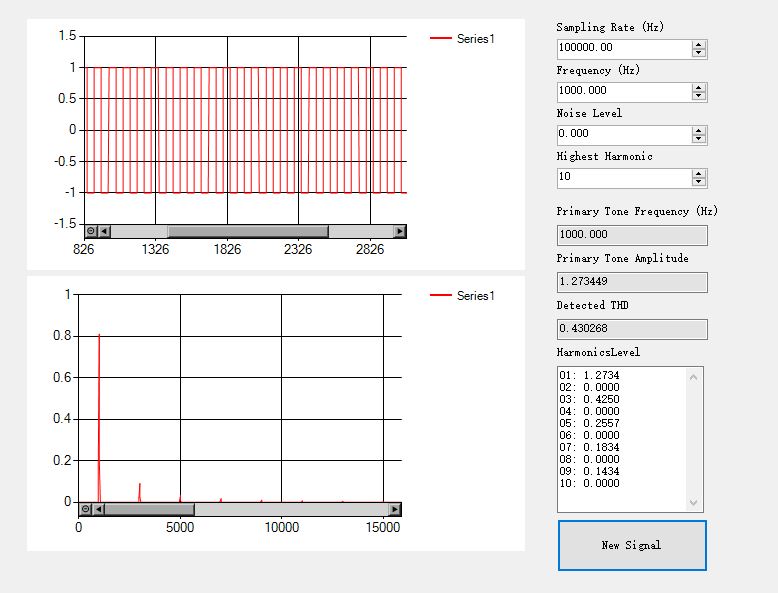This screenshot has width=778, height=593.
Task: Click the Frequency (Hz) input field
Action: (624, 92)
